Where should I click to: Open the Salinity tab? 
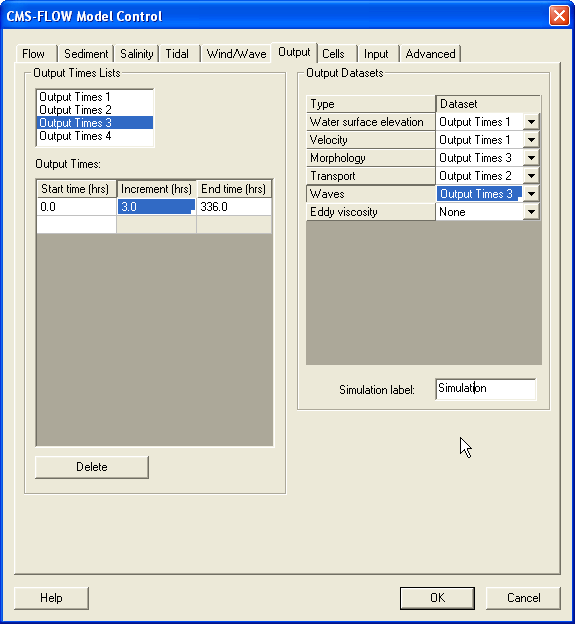pyautogui.click(x=136, y=54)
